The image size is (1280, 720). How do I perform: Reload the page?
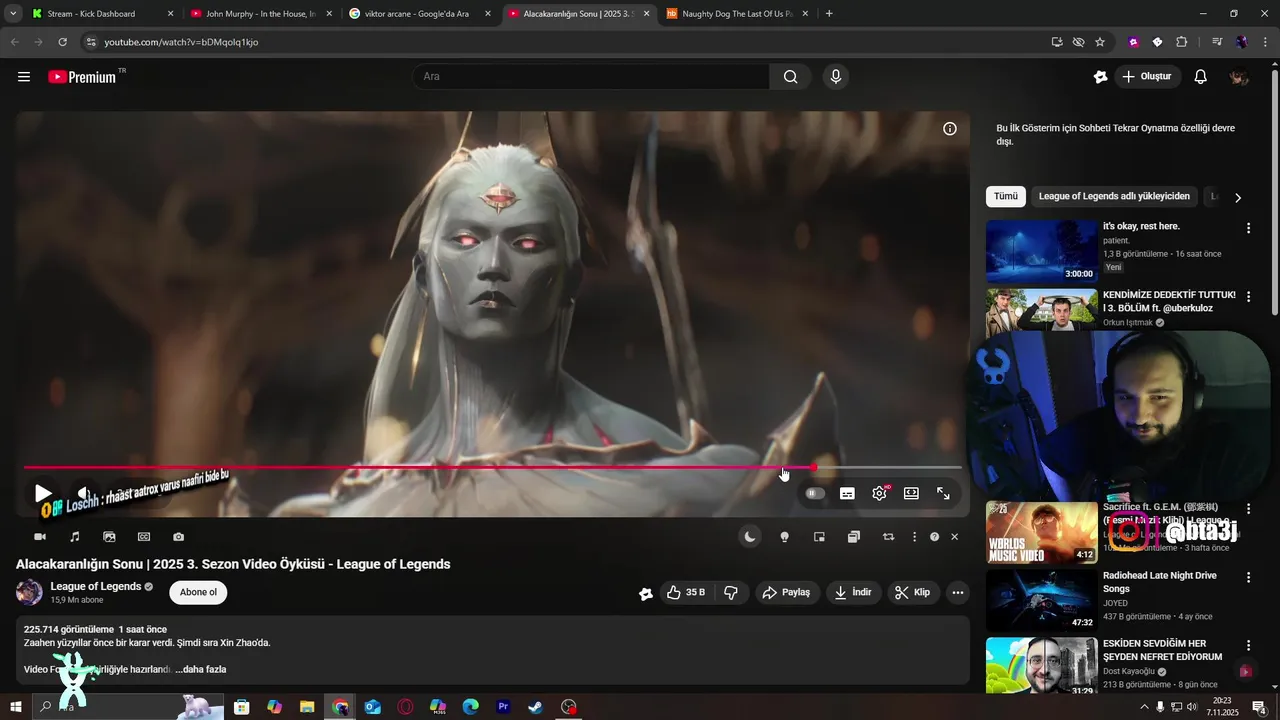pyautogui.click(x=62, y=42)
